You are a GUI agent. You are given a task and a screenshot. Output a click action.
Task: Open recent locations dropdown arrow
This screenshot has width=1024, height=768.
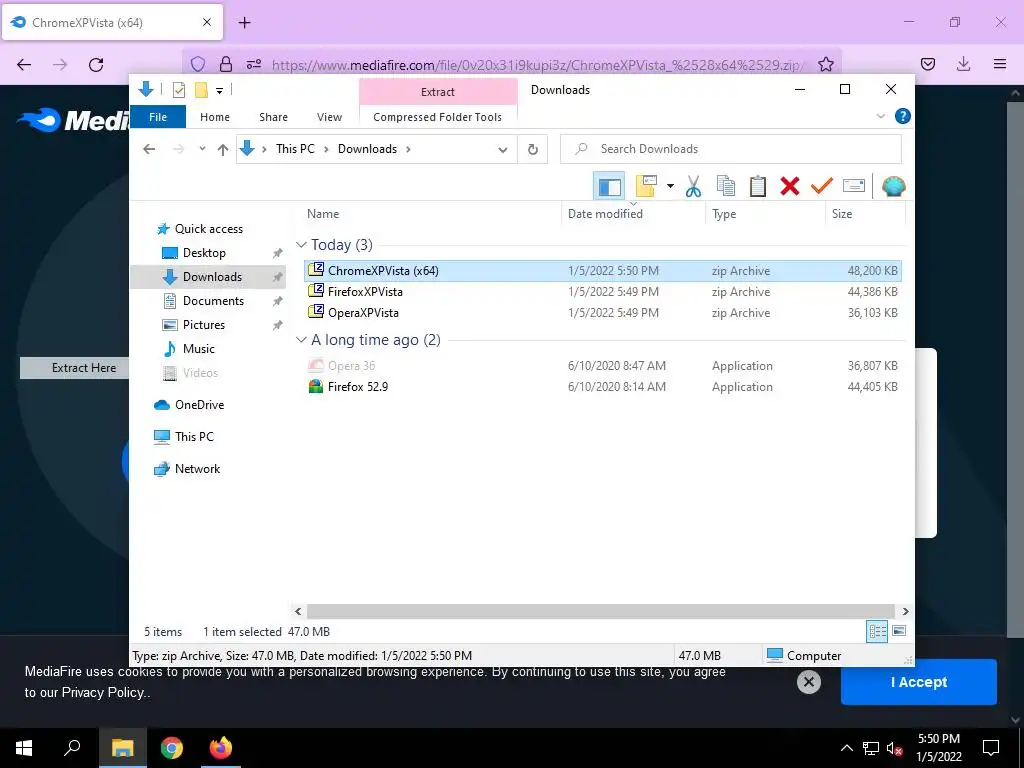click(202, 149)
